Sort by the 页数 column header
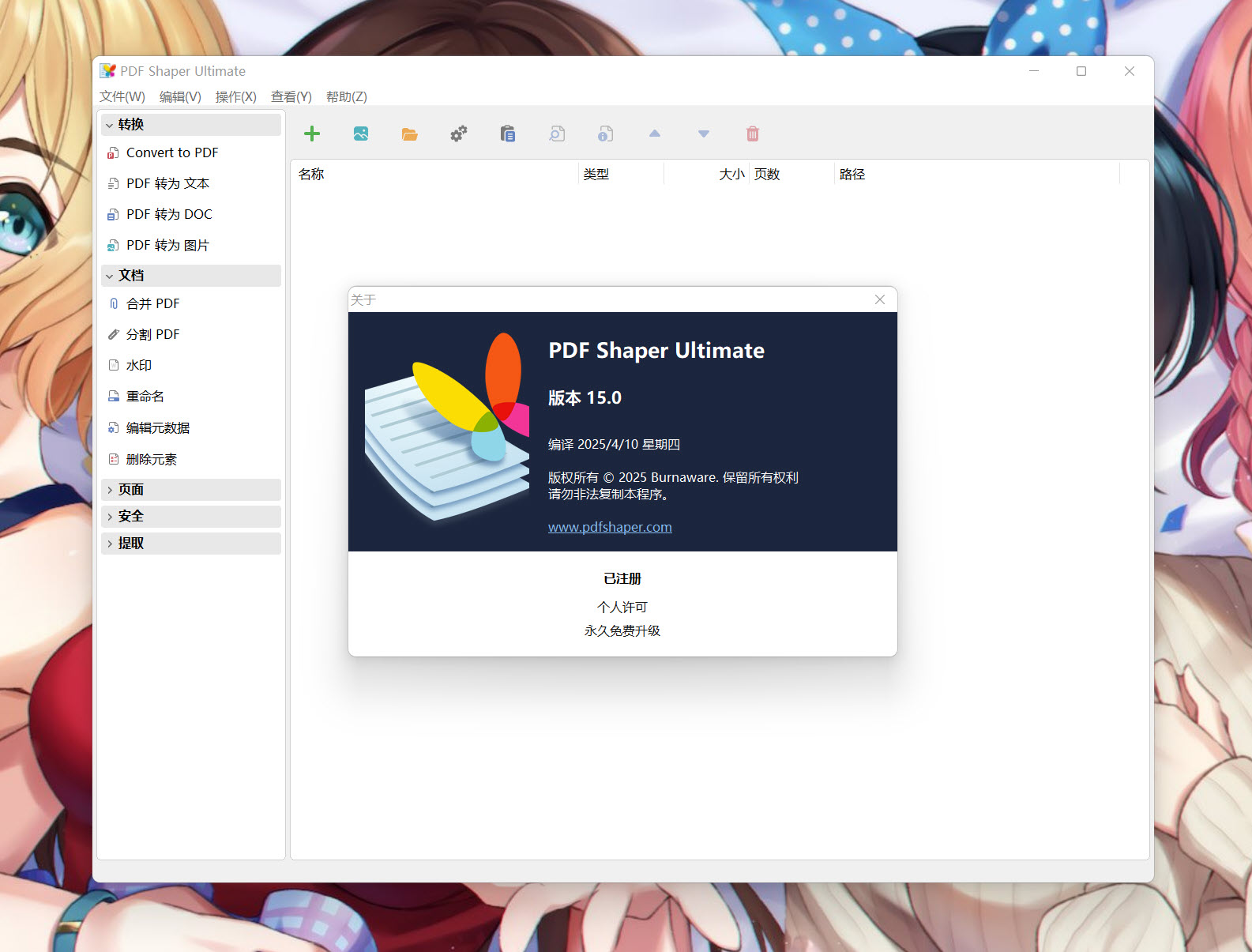Screen dimensions: 1252x952 pos(791,174)
